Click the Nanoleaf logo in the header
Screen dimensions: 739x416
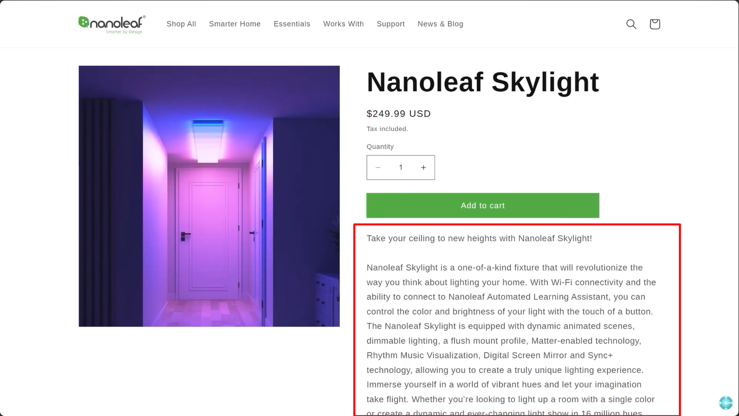pyautogui.click(x=112, y=24)
